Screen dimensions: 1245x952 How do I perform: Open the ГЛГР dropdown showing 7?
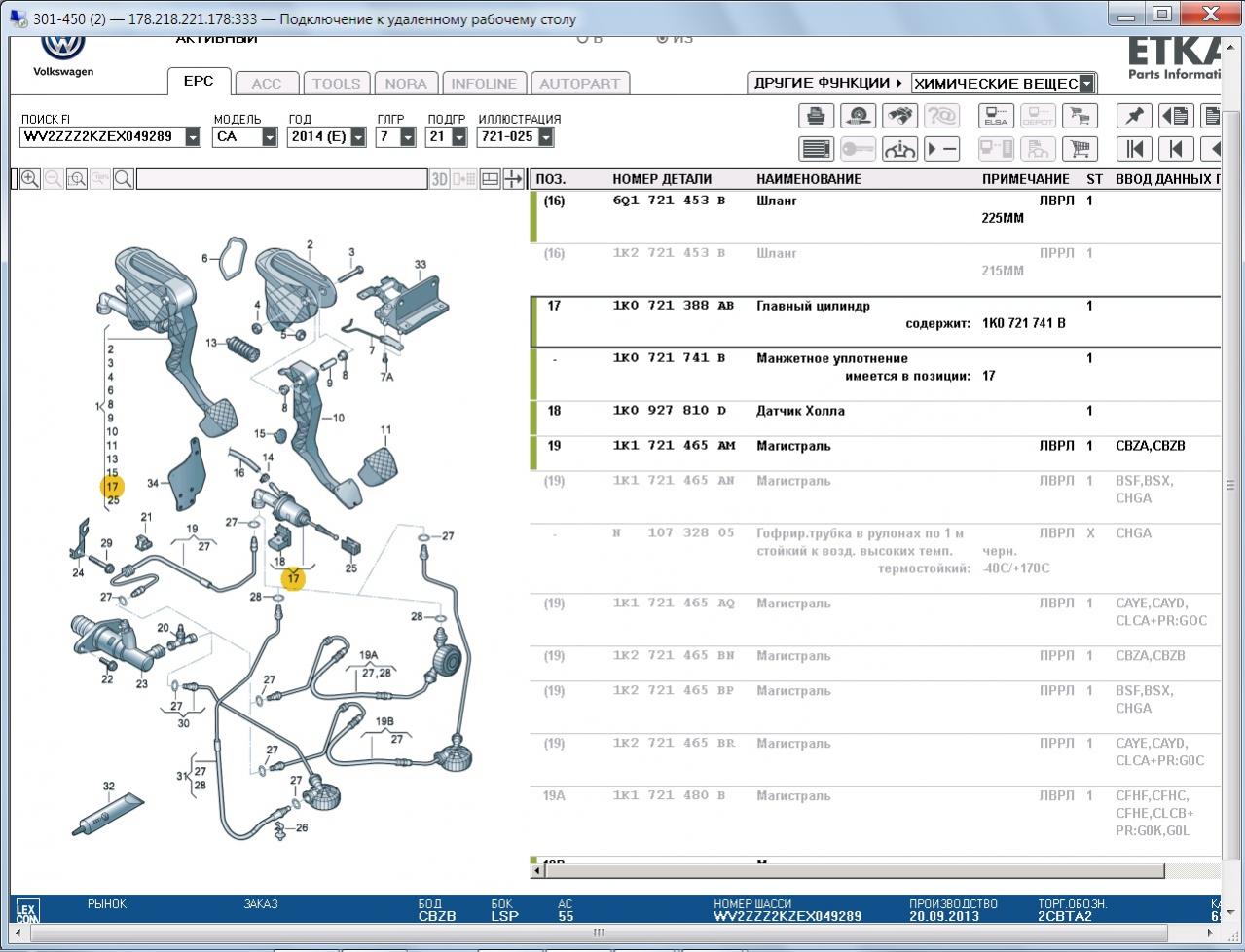(x=408, y=137)
